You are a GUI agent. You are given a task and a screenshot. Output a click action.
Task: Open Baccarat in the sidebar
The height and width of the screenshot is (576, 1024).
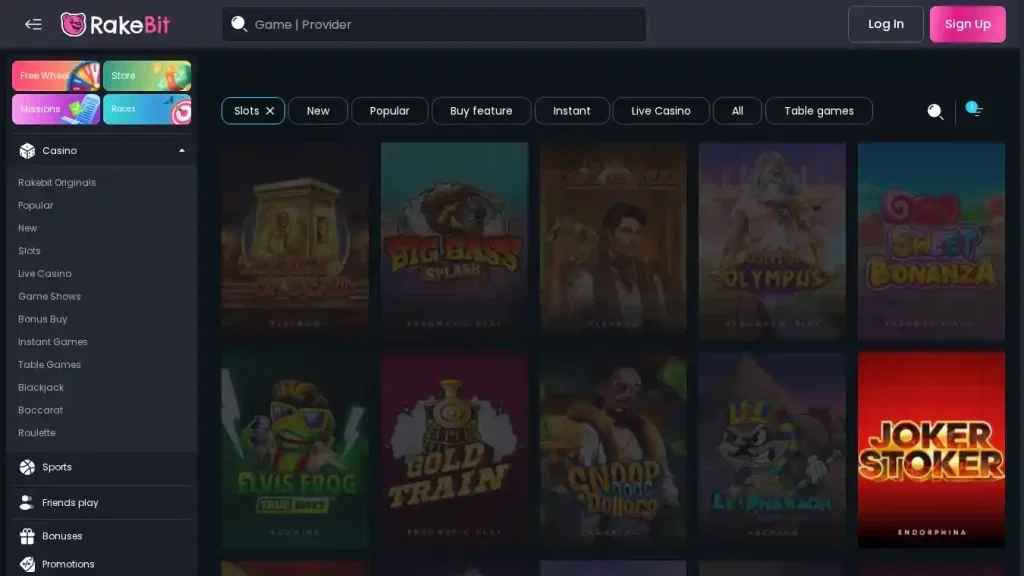(40, 410)
